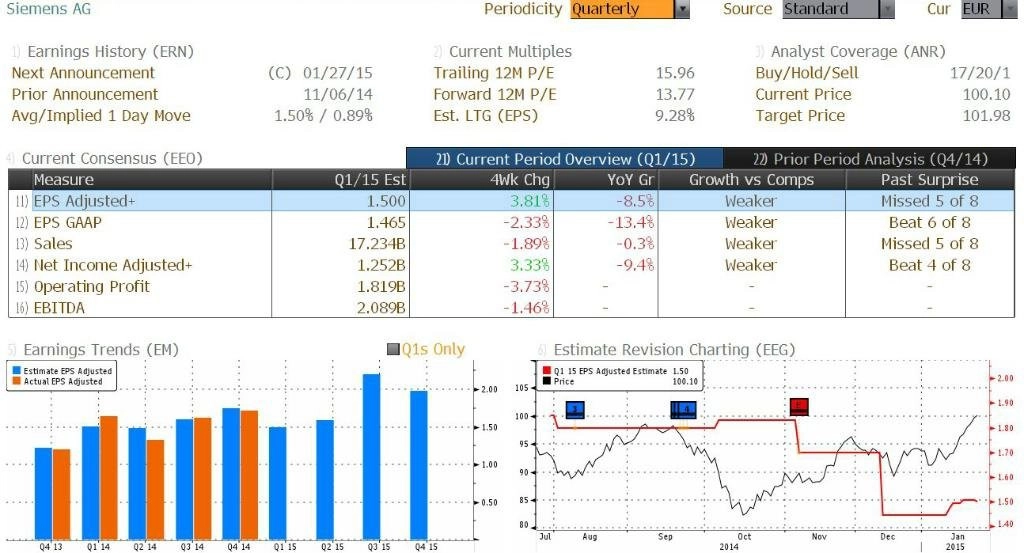Open Estimate Revision Charting (EEG)
Screen dimensions: 1024x553
pos(674,350)
